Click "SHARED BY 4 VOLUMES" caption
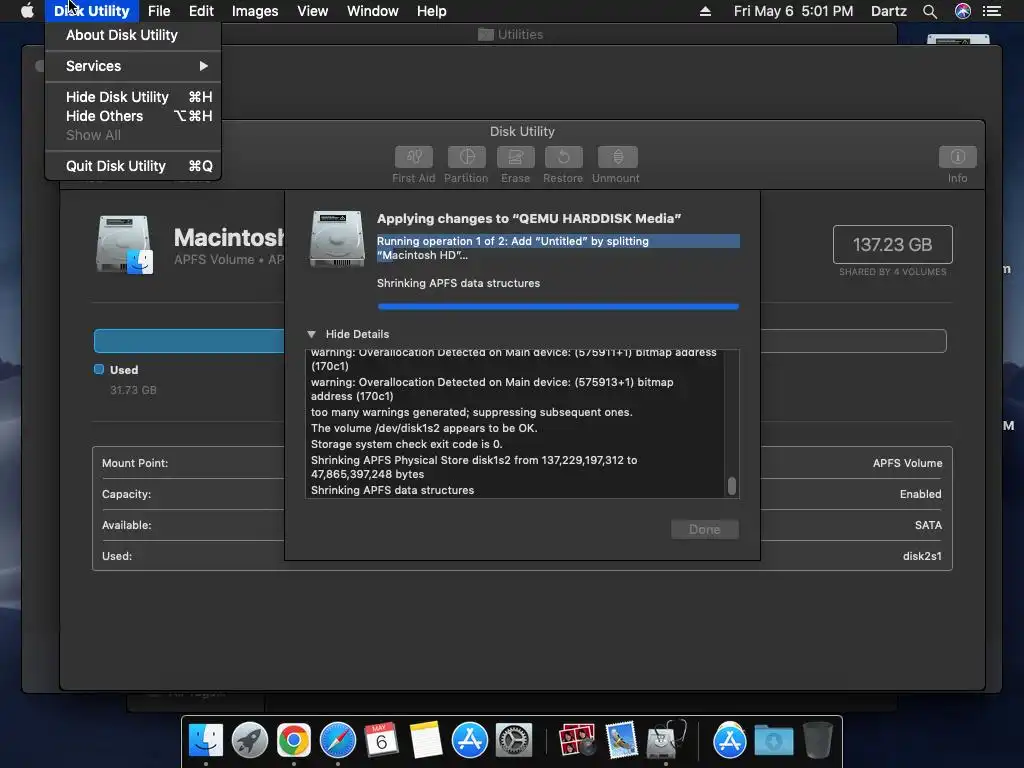Viewport: 1024px width, 768px height. pyautogui.click(x=892, y=272)
